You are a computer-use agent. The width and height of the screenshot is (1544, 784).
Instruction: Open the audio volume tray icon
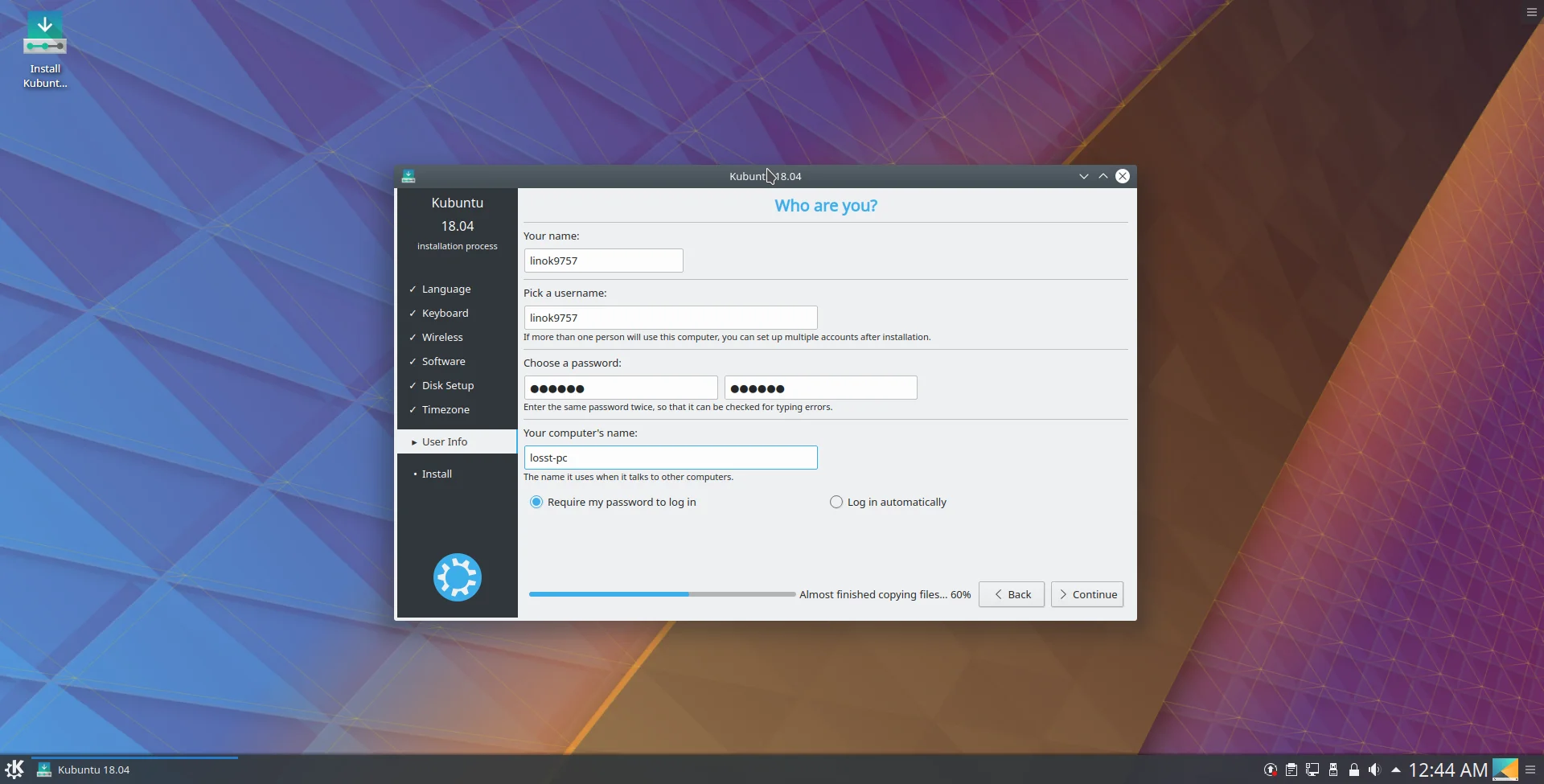1374,770
